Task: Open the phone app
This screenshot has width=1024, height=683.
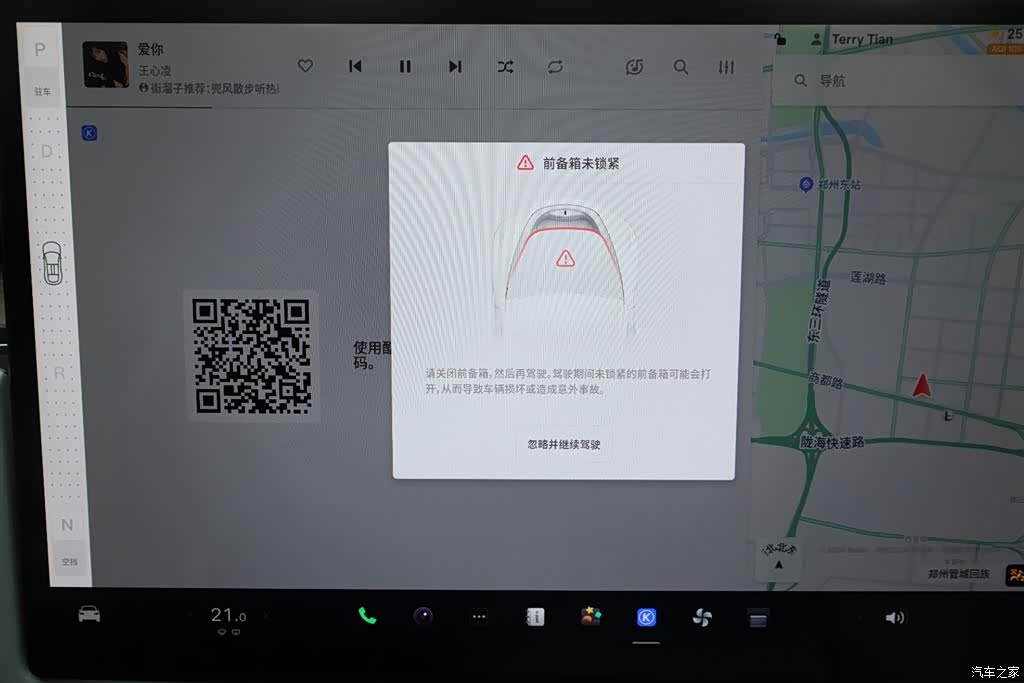Action: tap(367, 615)
